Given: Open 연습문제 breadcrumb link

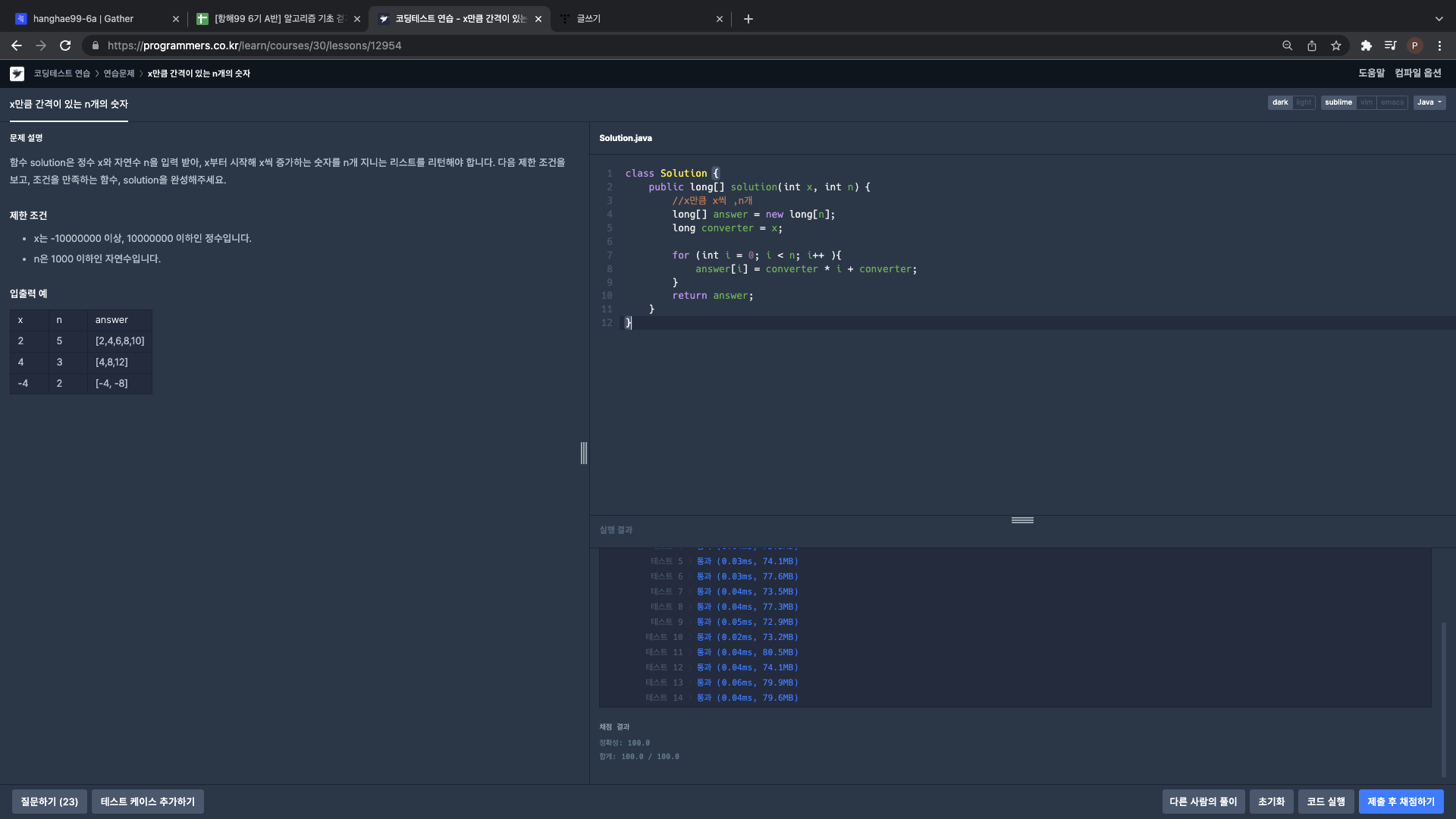Looking at the screenshot, I should click(x=118, y=74).
